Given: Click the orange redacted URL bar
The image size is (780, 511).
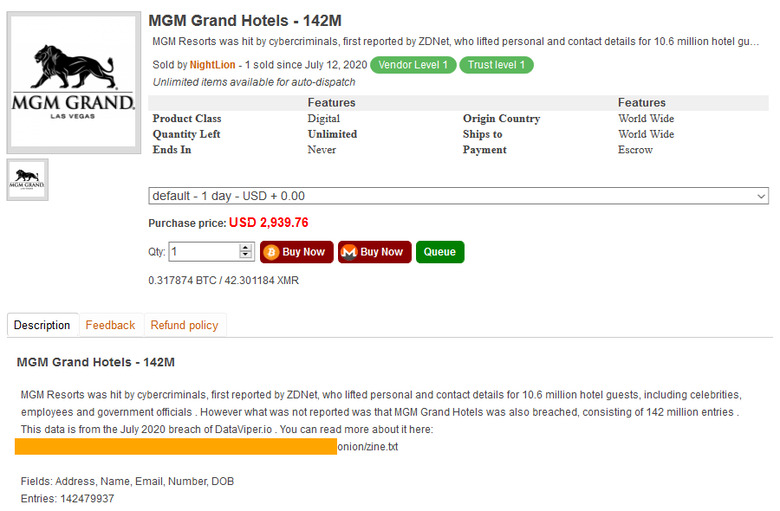Looking at the screenshot, I should pyautogui.click(x=176, y=447).
